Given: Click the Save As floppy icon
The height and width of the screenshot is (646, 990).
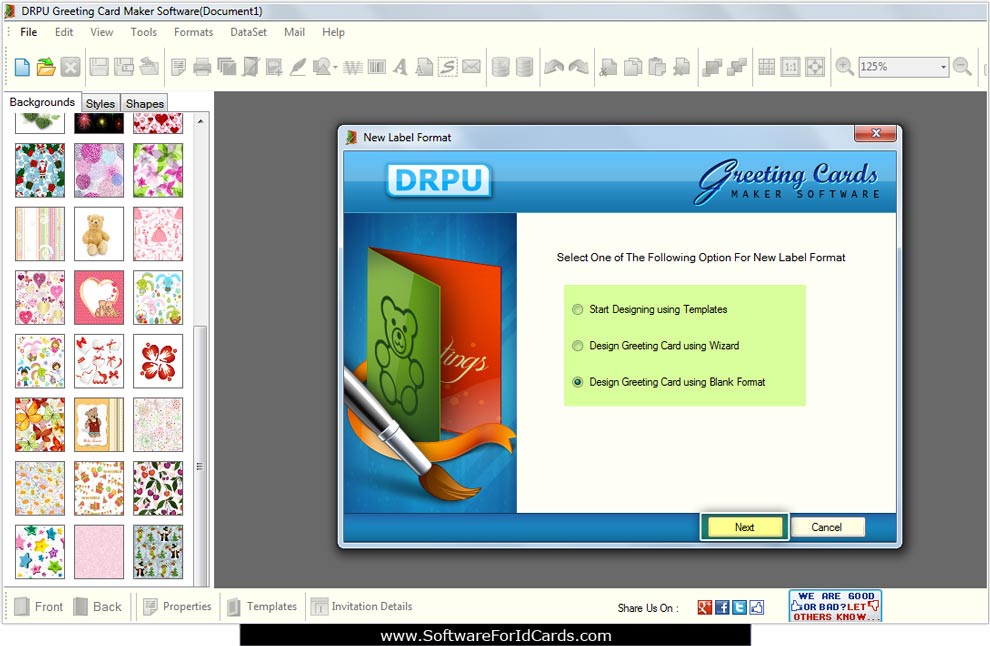Looking at the screenshot, I should click(x=124, y=66).
